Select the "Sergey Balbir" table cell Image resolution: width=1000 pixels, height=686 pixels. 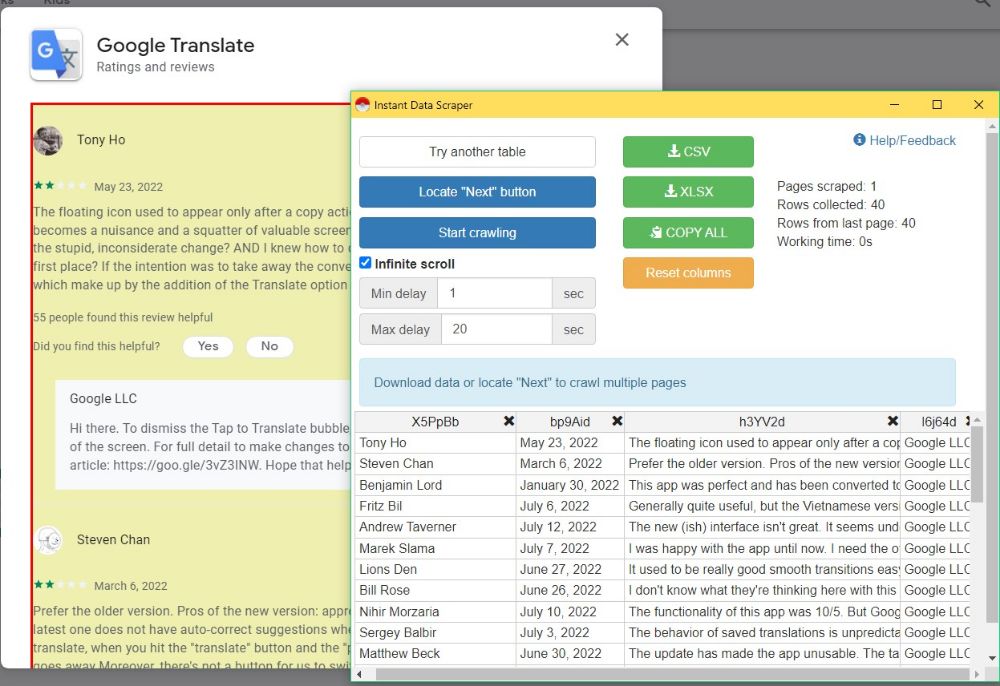coord(435,632)
